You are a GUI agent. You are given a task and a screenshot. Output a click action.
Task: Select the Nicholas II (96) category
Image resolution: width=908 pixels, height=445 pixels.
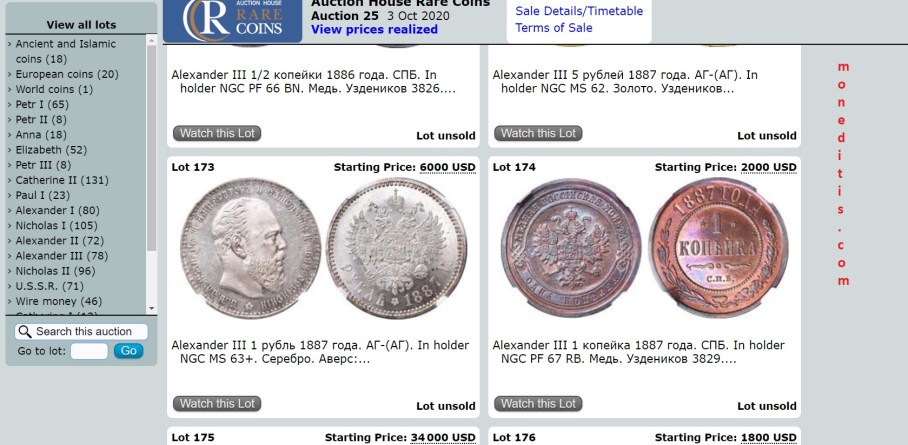[55, 271]
